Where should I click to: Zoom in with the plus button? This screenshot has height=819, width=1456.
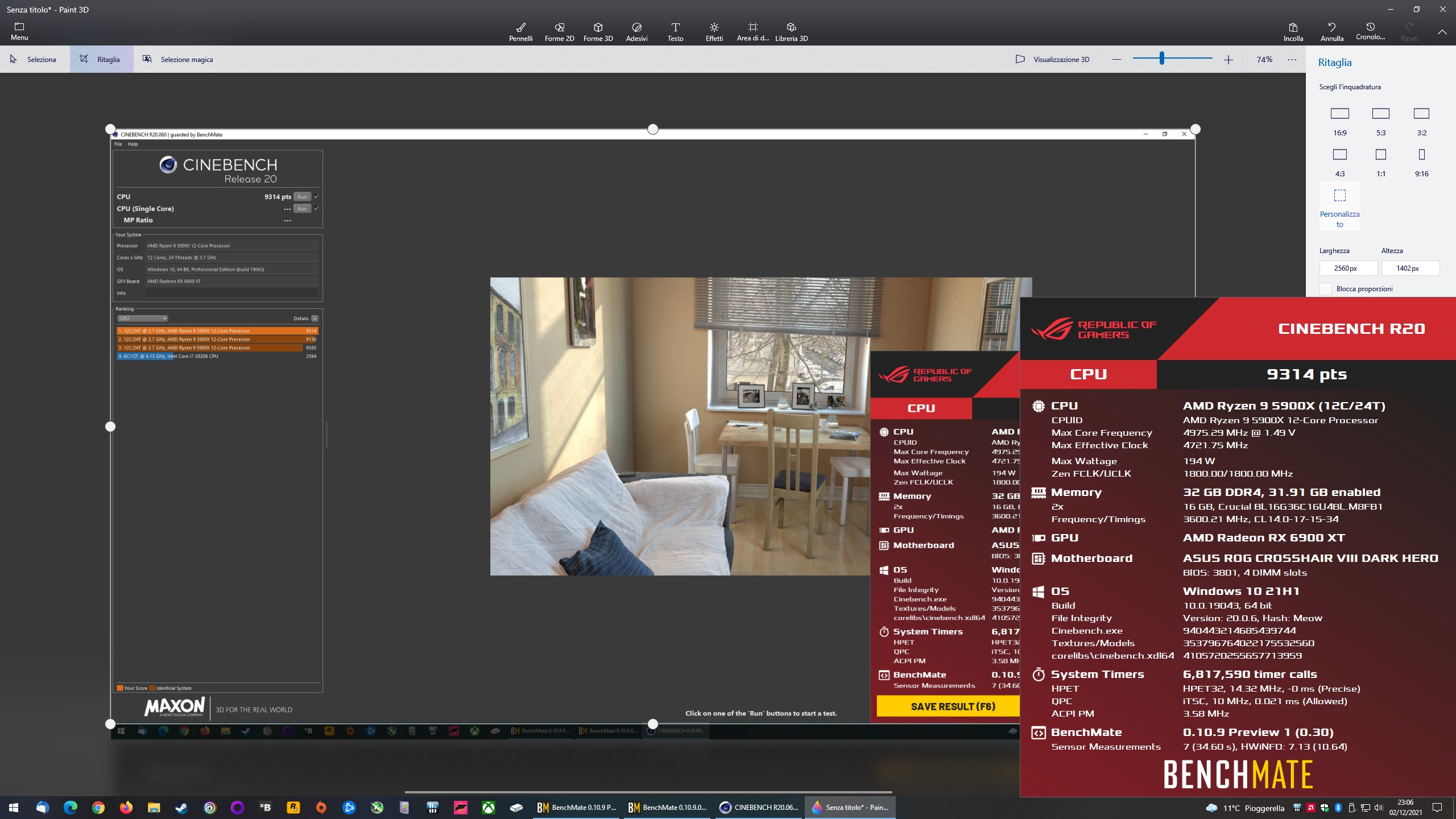coord(1228,59)
